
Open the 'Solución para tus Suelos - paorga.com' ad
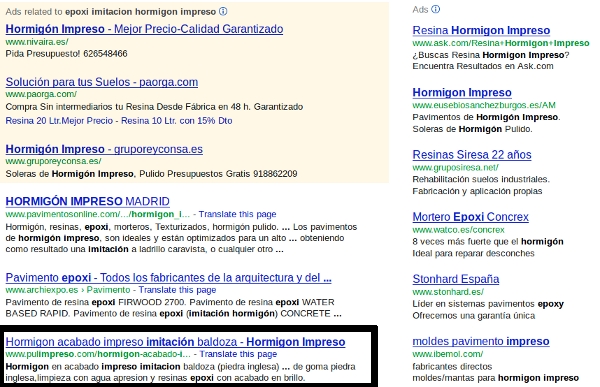[x=102, y=82]
